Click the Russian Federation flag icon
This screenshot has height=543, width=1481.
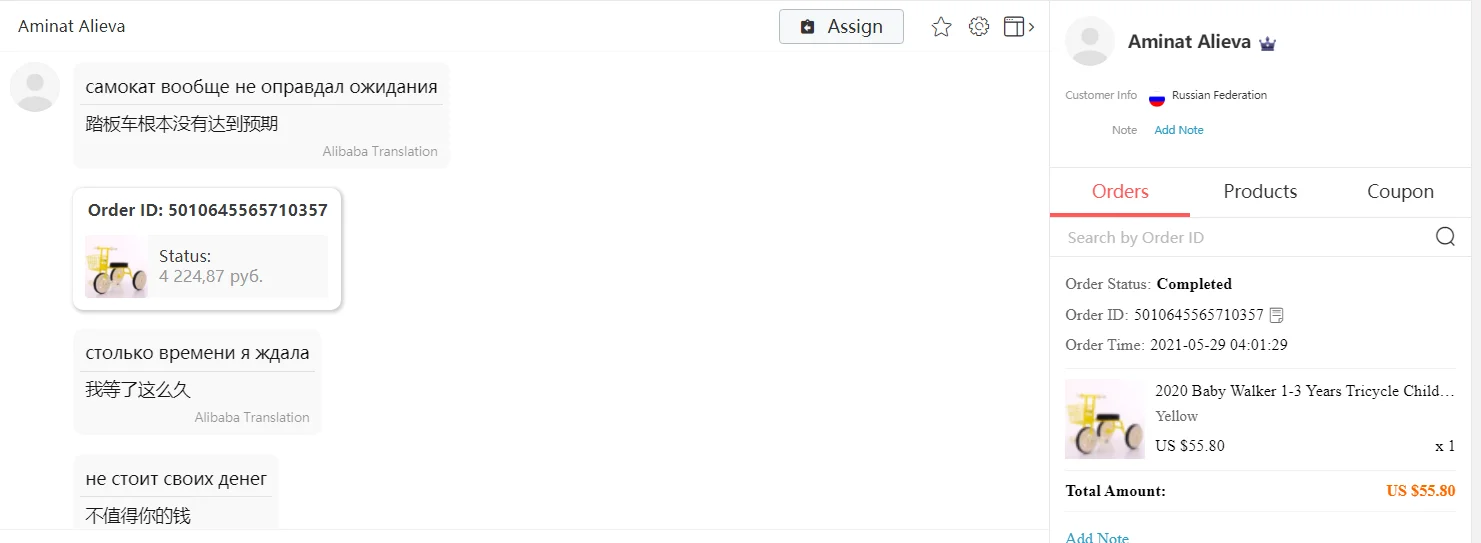(x=1157, y=97)
